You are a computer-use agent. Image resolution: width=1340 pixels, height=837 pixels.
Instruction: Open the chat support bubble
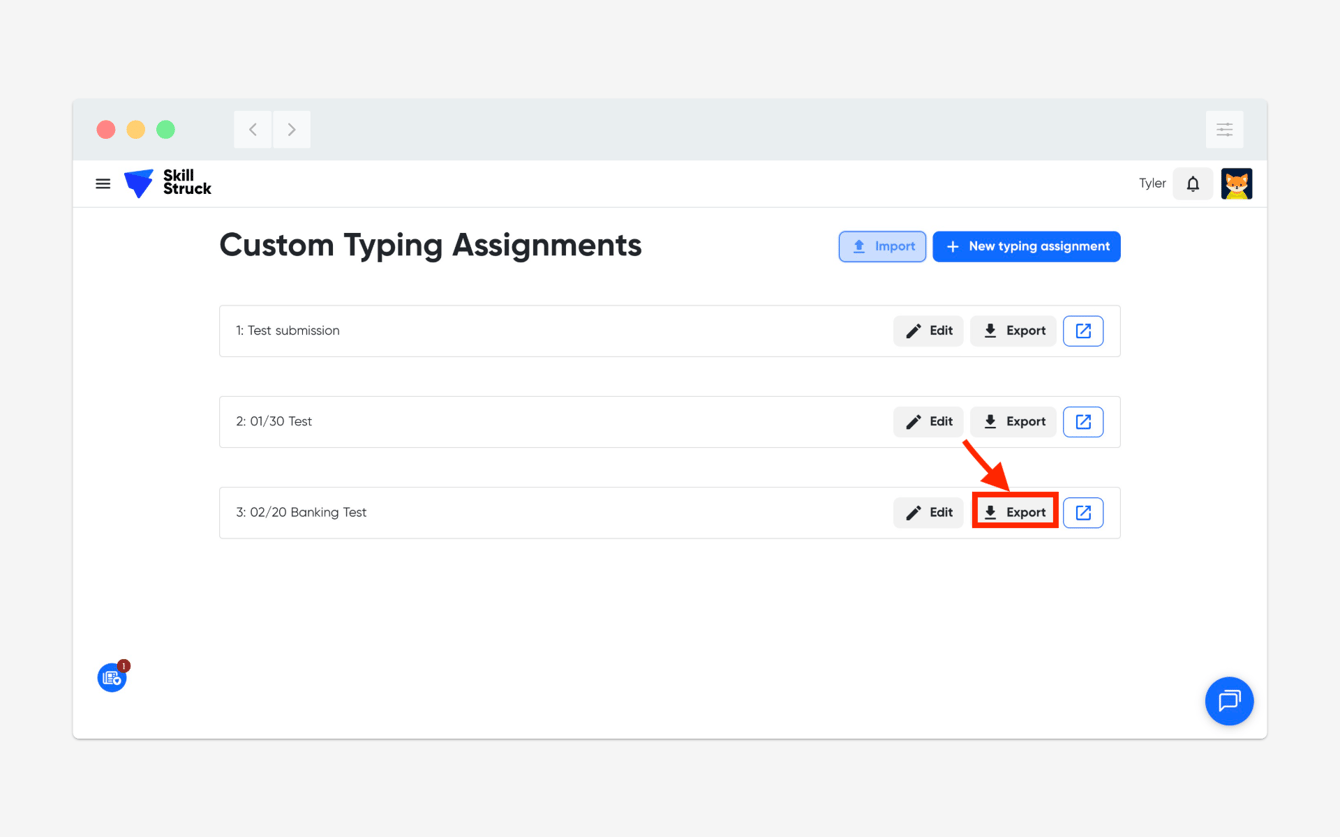point(1229,701)
